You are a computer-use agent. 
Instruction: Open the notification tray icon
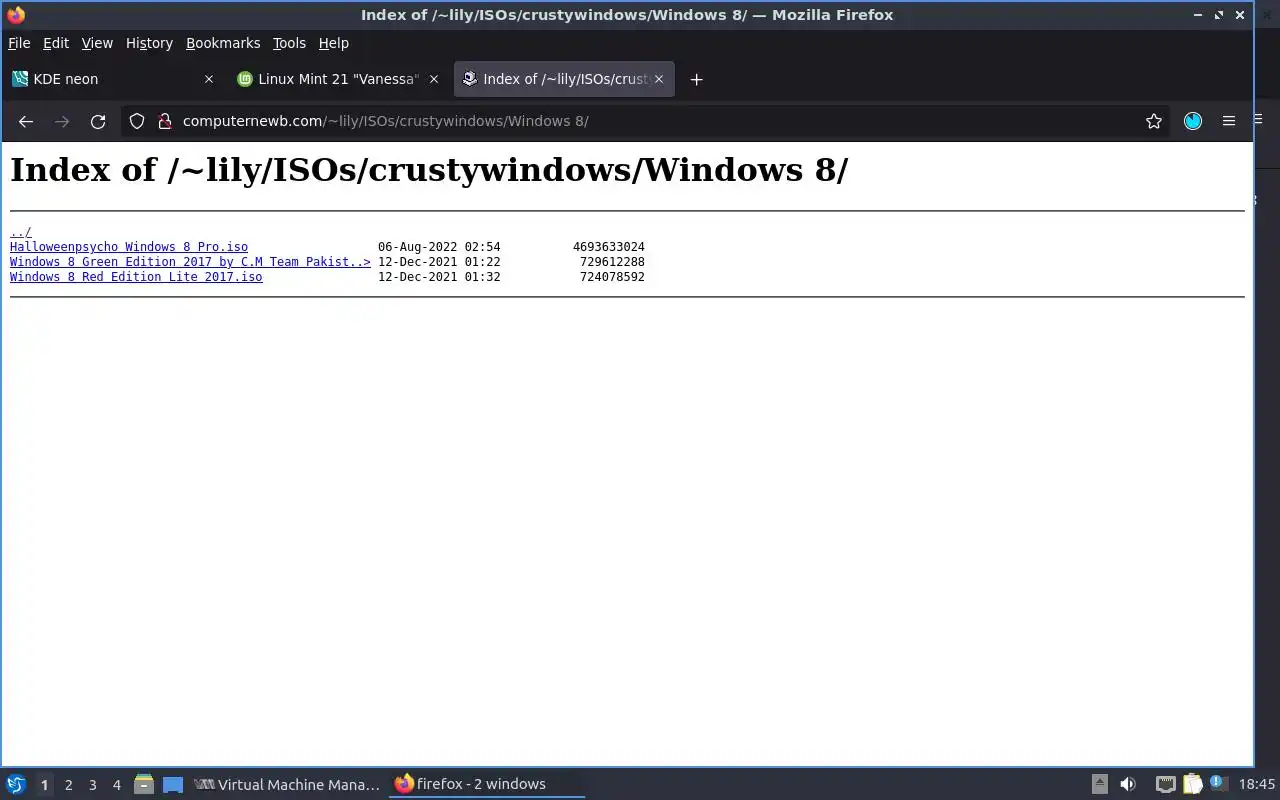[x=1217, y=784]
